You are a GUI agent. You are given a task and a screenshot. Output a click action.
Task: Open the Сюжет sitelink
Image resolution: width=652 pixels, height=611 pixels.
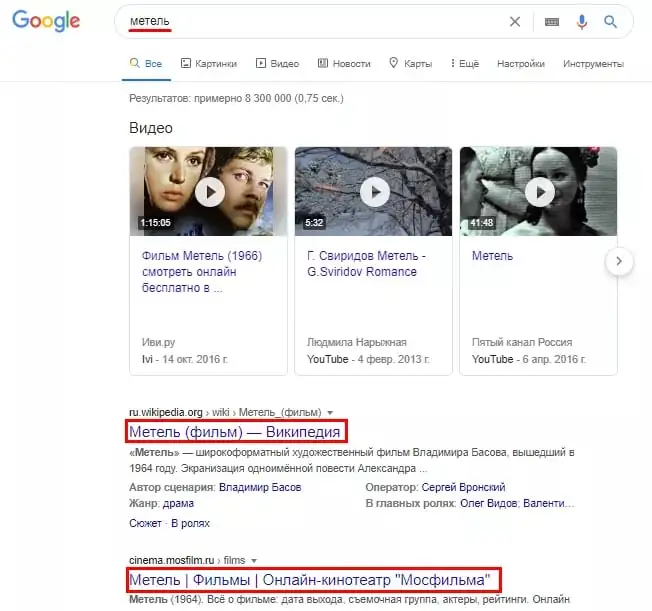145,523
